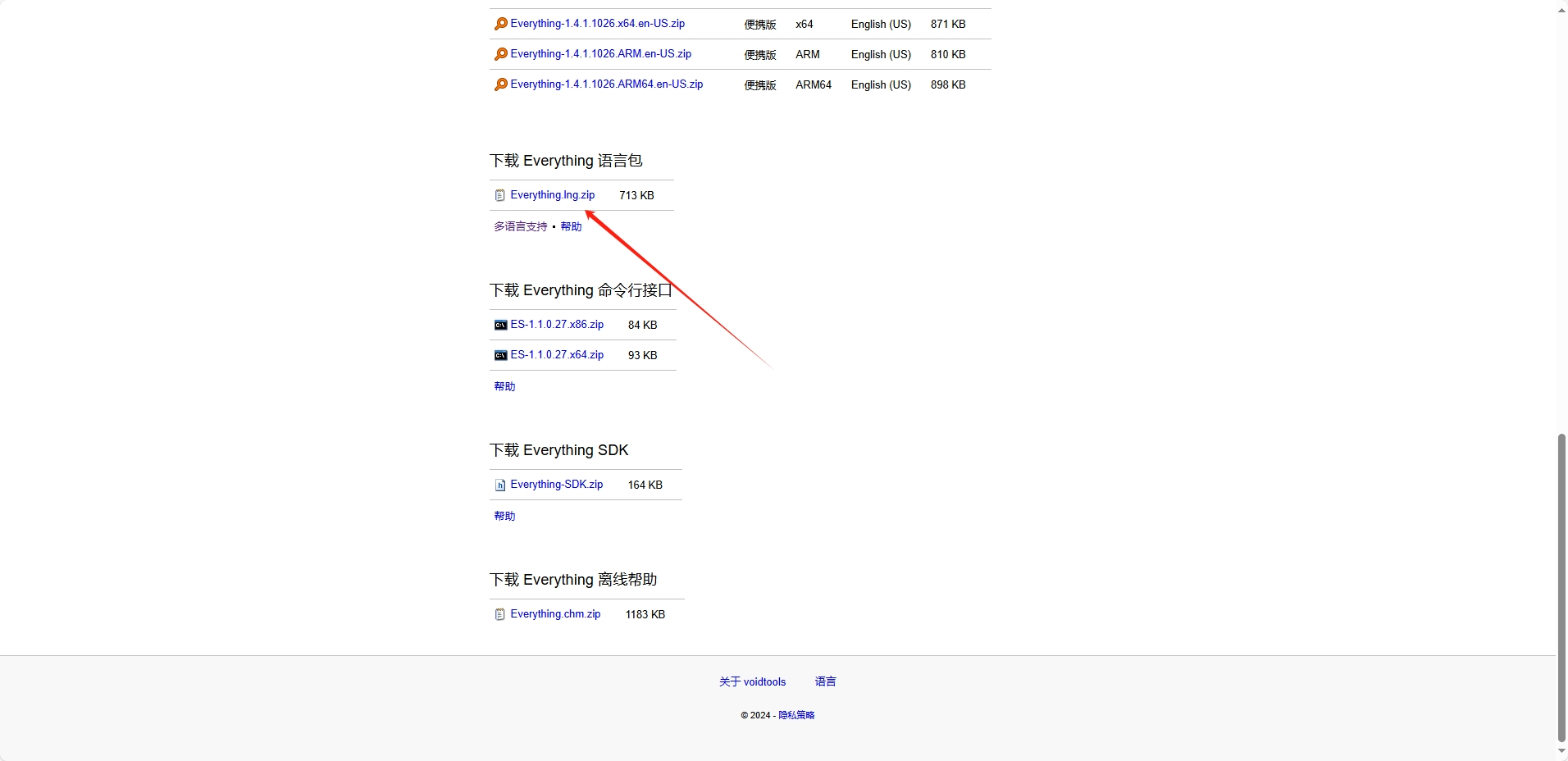Open the 多语言支持 link
This screenshot has width=1568, height=761.
coord(520,226)
